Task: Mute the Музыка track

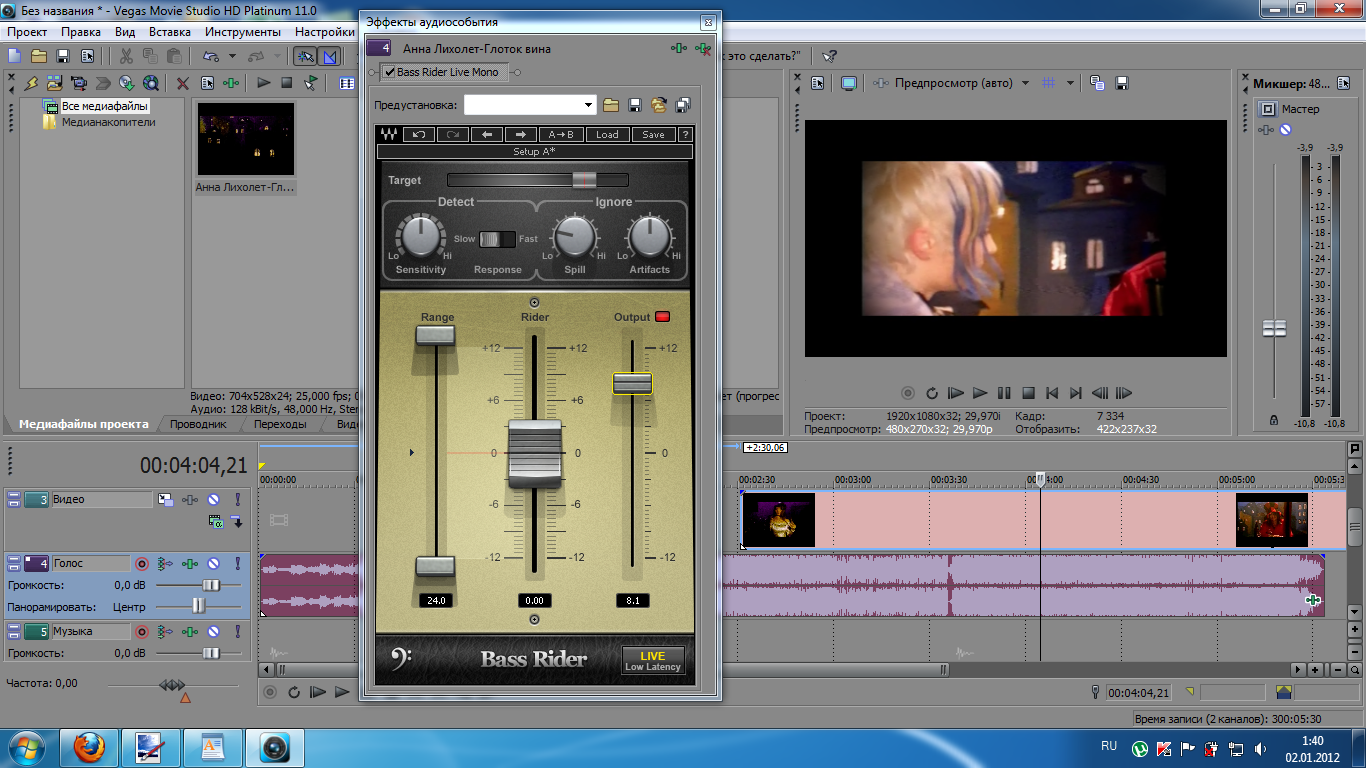Action: tap(213, 632)
